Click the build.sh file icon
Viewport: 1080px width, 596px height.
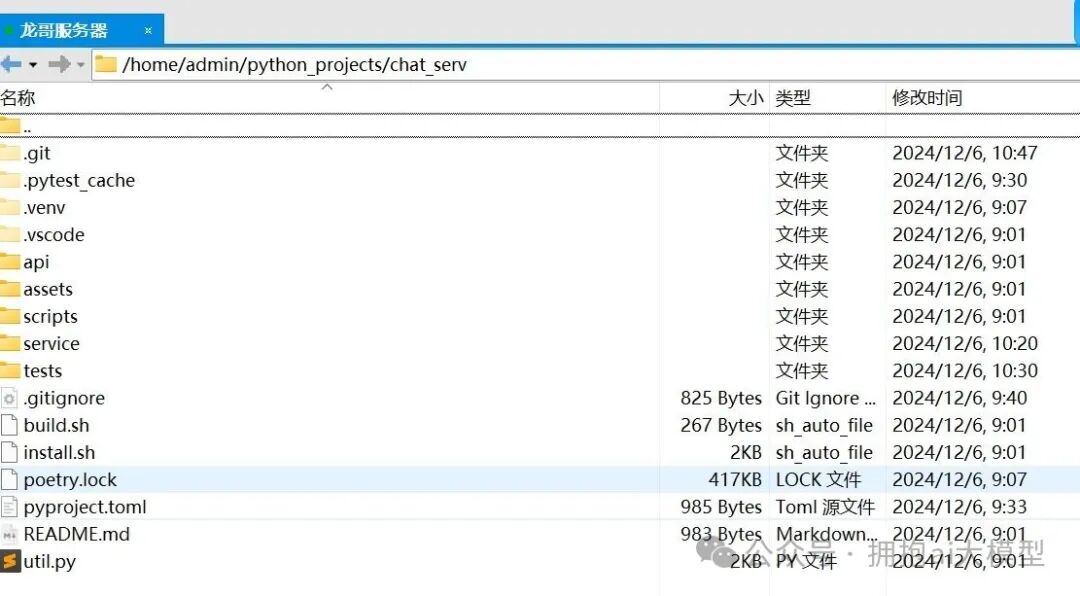coord(9,425)
